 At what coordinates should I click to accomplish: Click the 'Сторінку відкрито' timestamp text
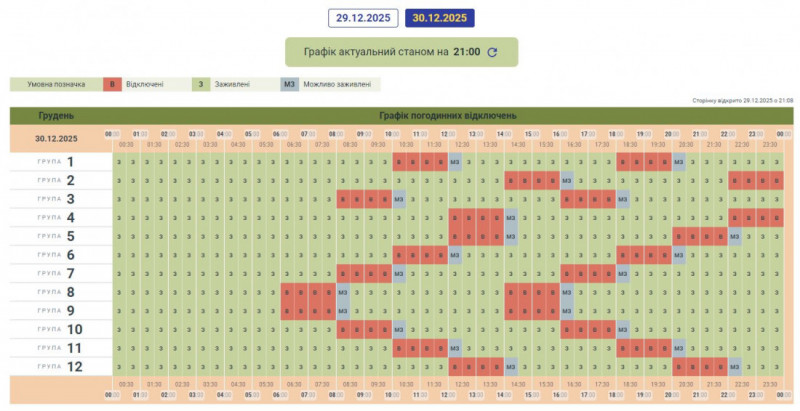742,100
